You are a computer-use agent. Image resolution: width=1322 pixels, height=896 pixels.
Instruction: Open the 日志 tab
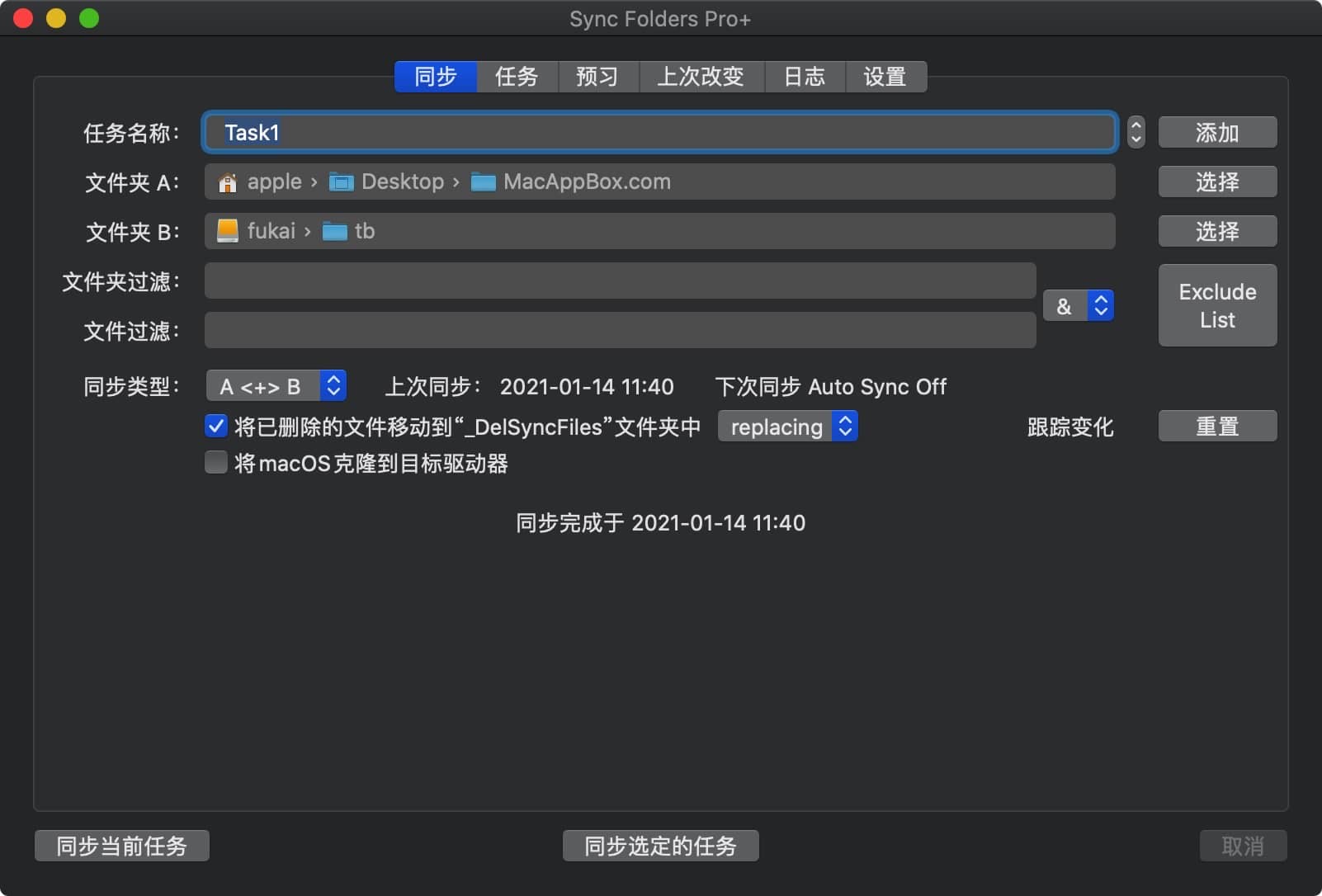[805, 77]
